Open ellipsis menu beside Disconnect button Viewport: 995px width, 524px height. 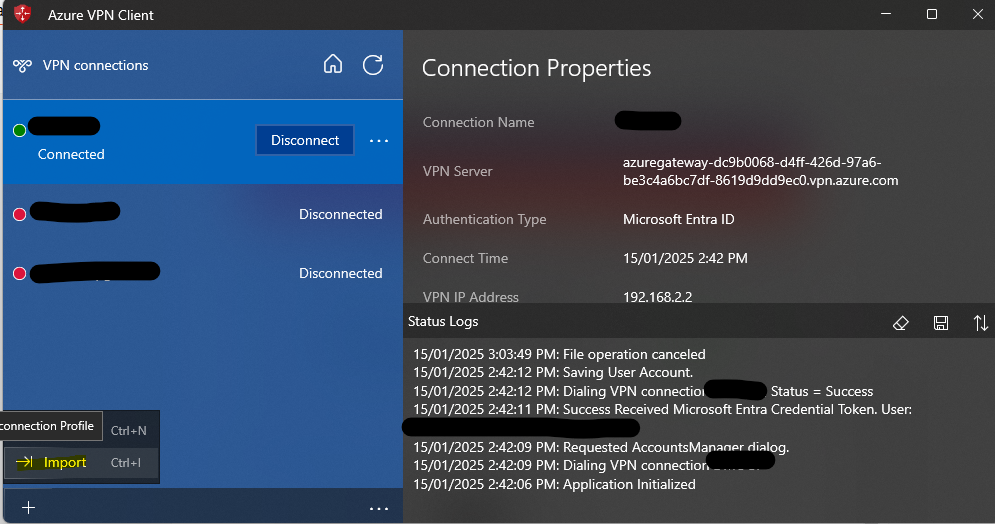click(x=379, y=141)
